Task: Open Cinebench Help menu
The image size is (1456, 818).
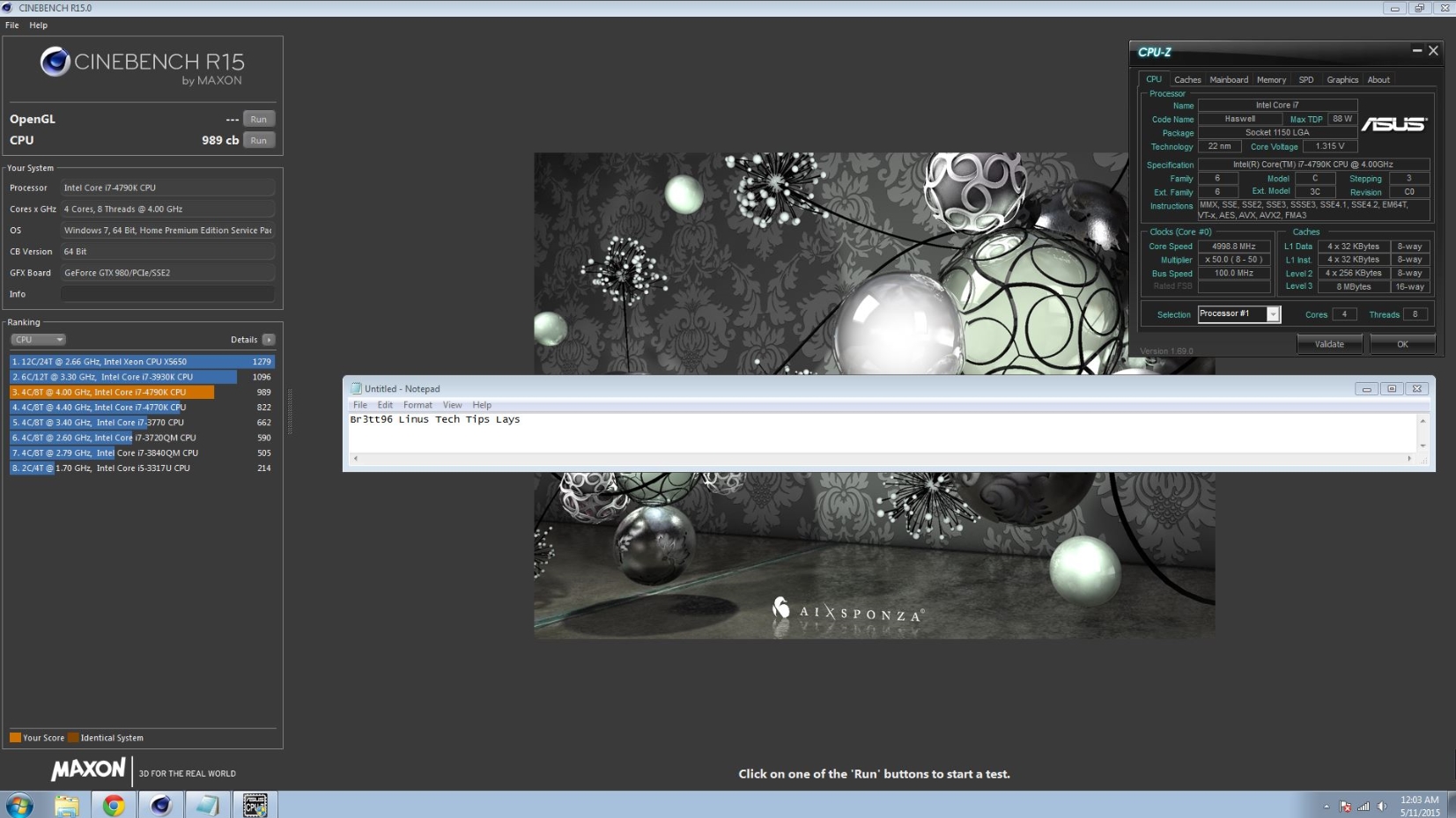Action: pos(38,26)
